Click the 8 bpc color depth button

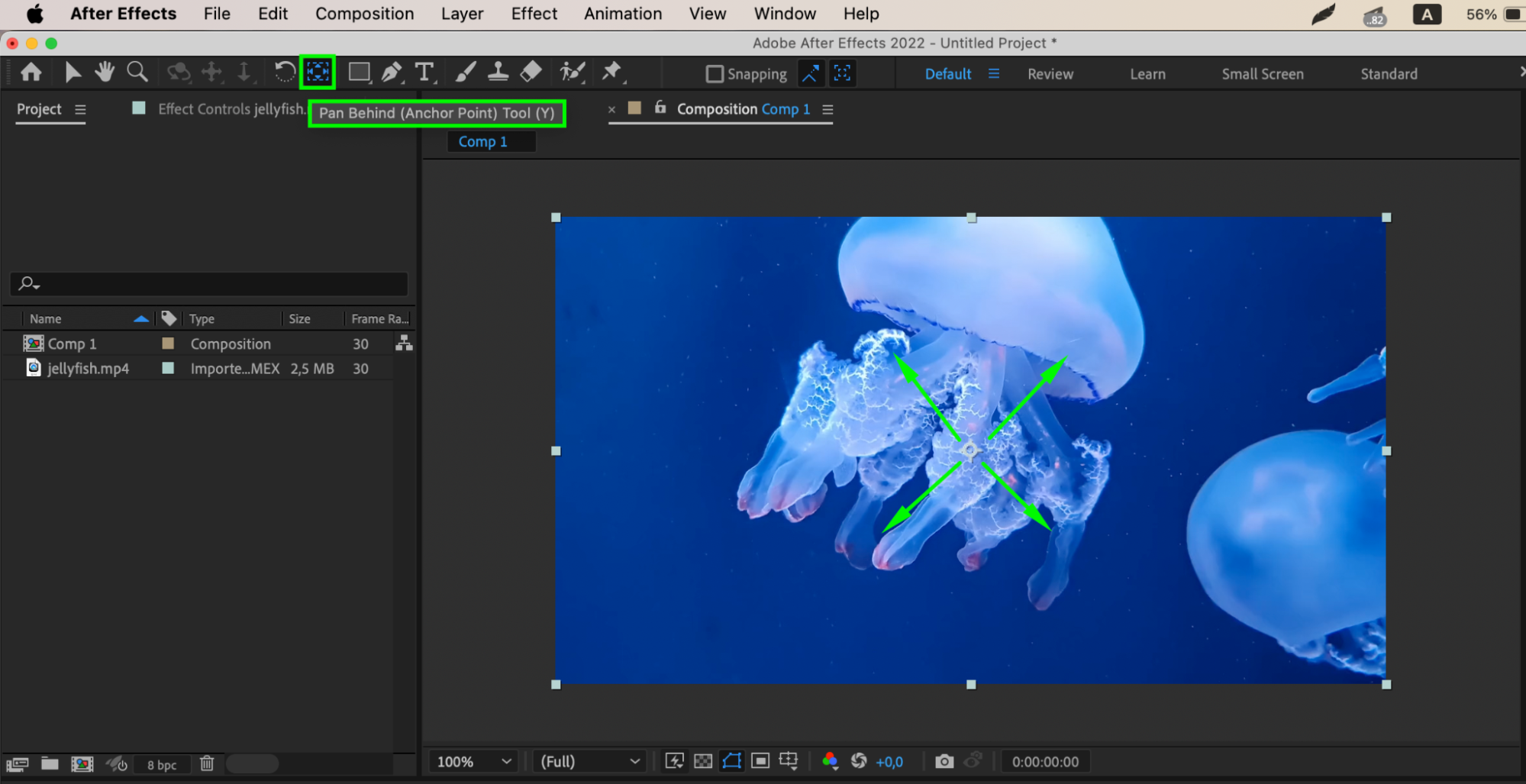tap(162, 764)
